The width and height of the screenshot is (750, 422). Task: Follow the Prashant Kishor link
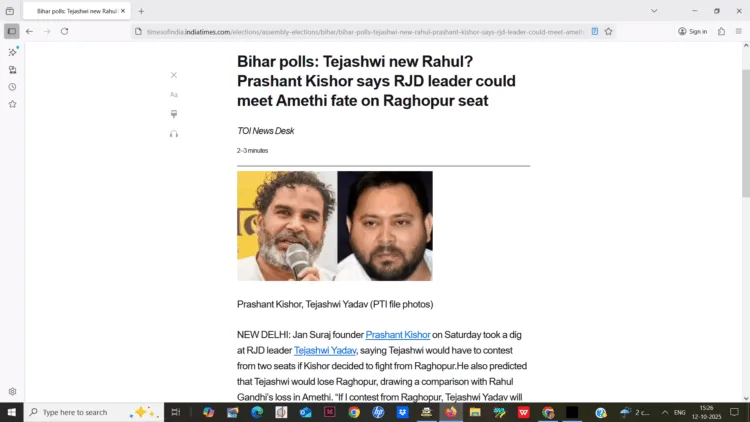coord(397,335)
